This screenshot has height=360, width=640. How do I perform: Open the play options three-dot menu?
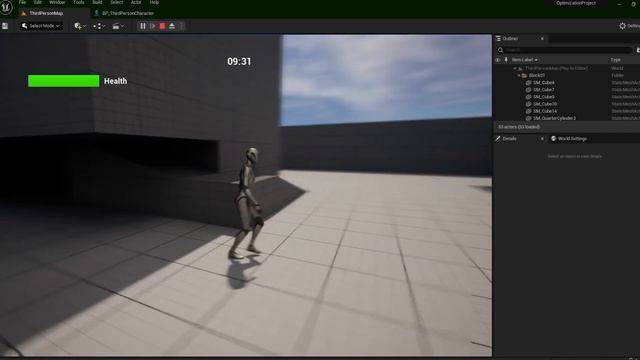point(182,26)
